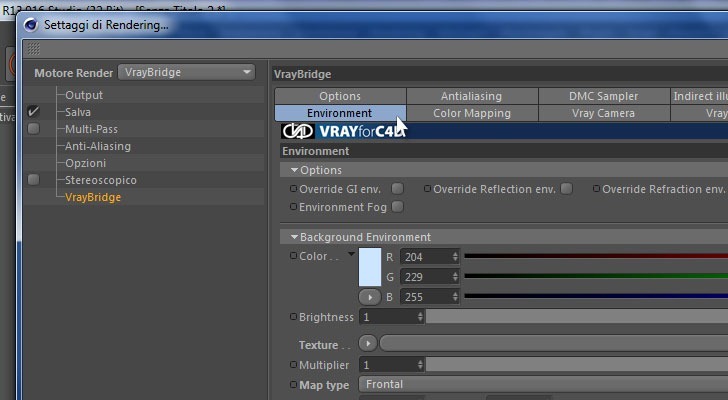
Task: Click animation dot beside Multiplier
Action: (x=293, y=365)
